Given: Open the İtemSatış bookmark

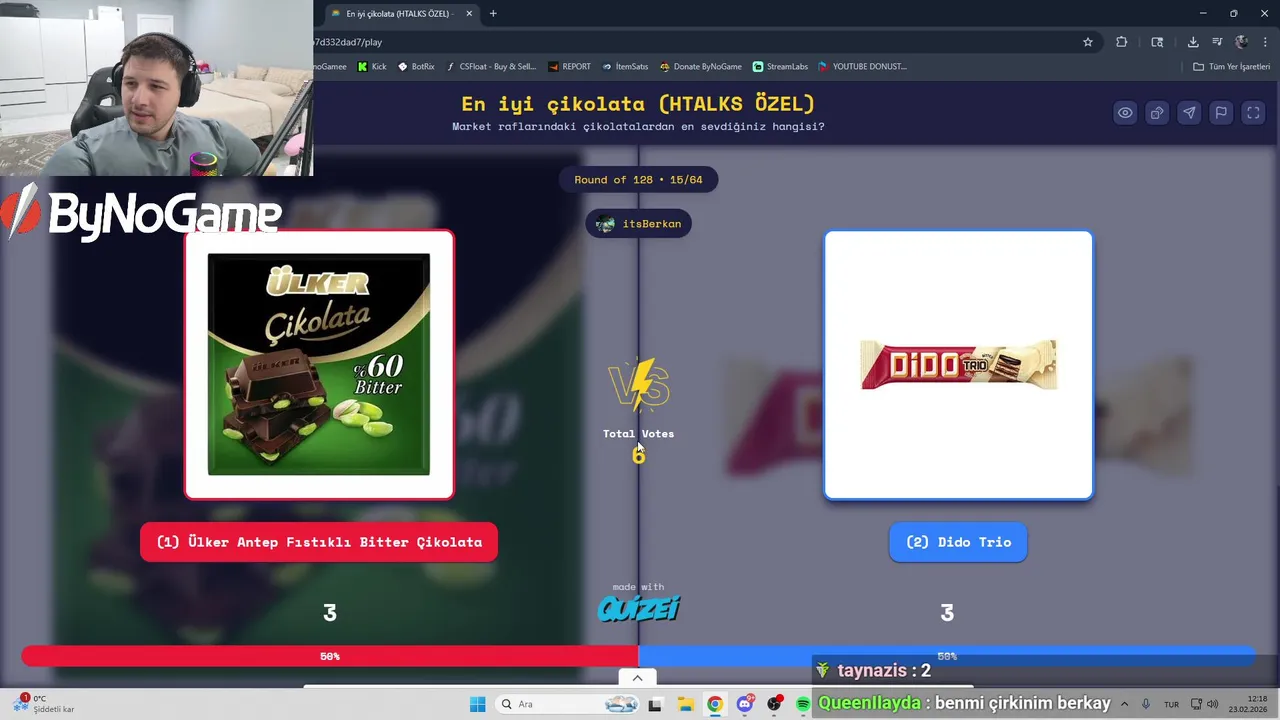Looking at the screenshot, I should (x=625, y=66).
